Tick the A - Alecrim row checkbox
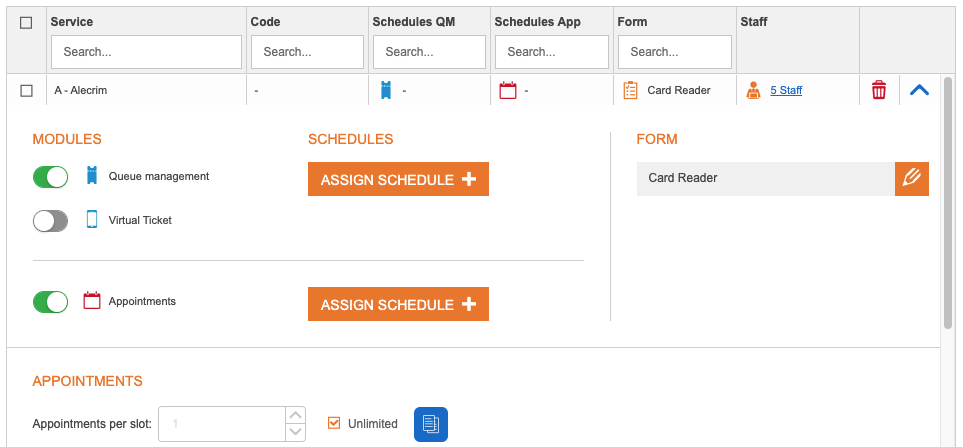This screenshot has height=447, width=963. [x=27, y=91]
